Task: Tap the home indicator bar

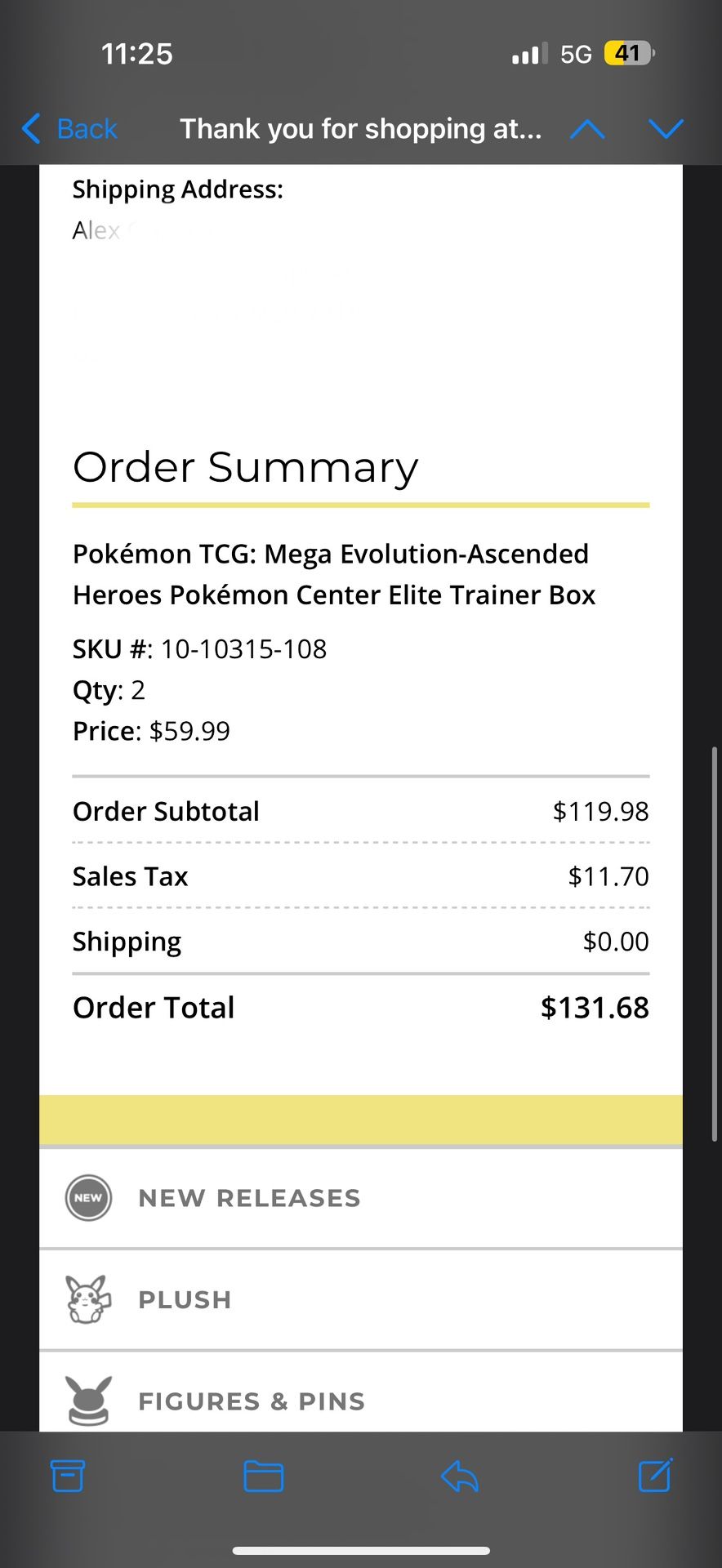Action: click(361, 1550)
